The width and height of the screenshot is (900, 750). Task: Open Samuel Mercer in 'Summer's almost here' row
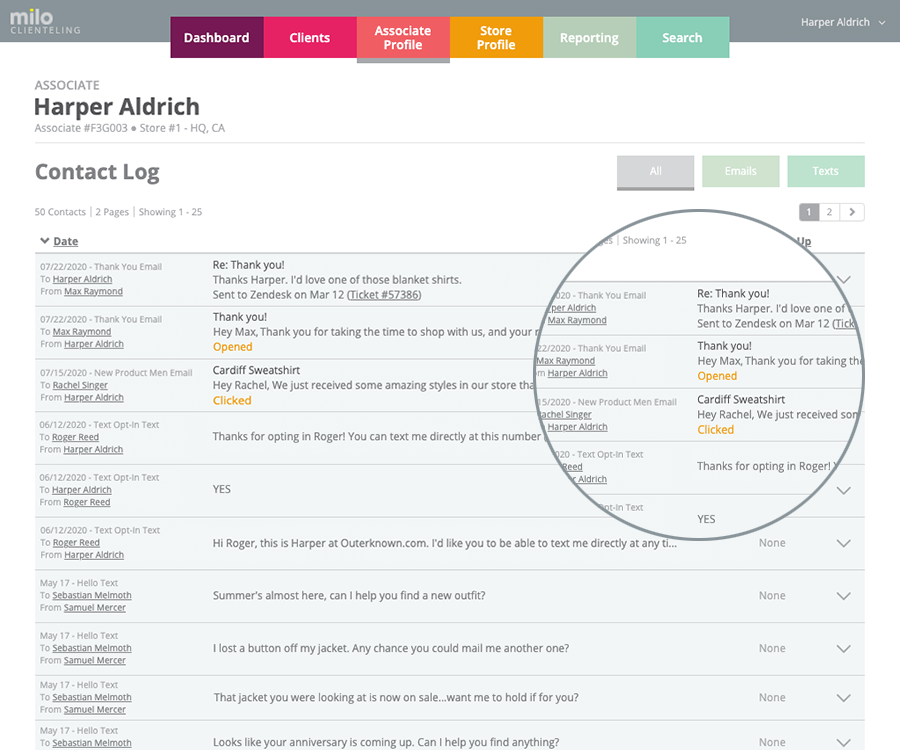coord(94,608)
